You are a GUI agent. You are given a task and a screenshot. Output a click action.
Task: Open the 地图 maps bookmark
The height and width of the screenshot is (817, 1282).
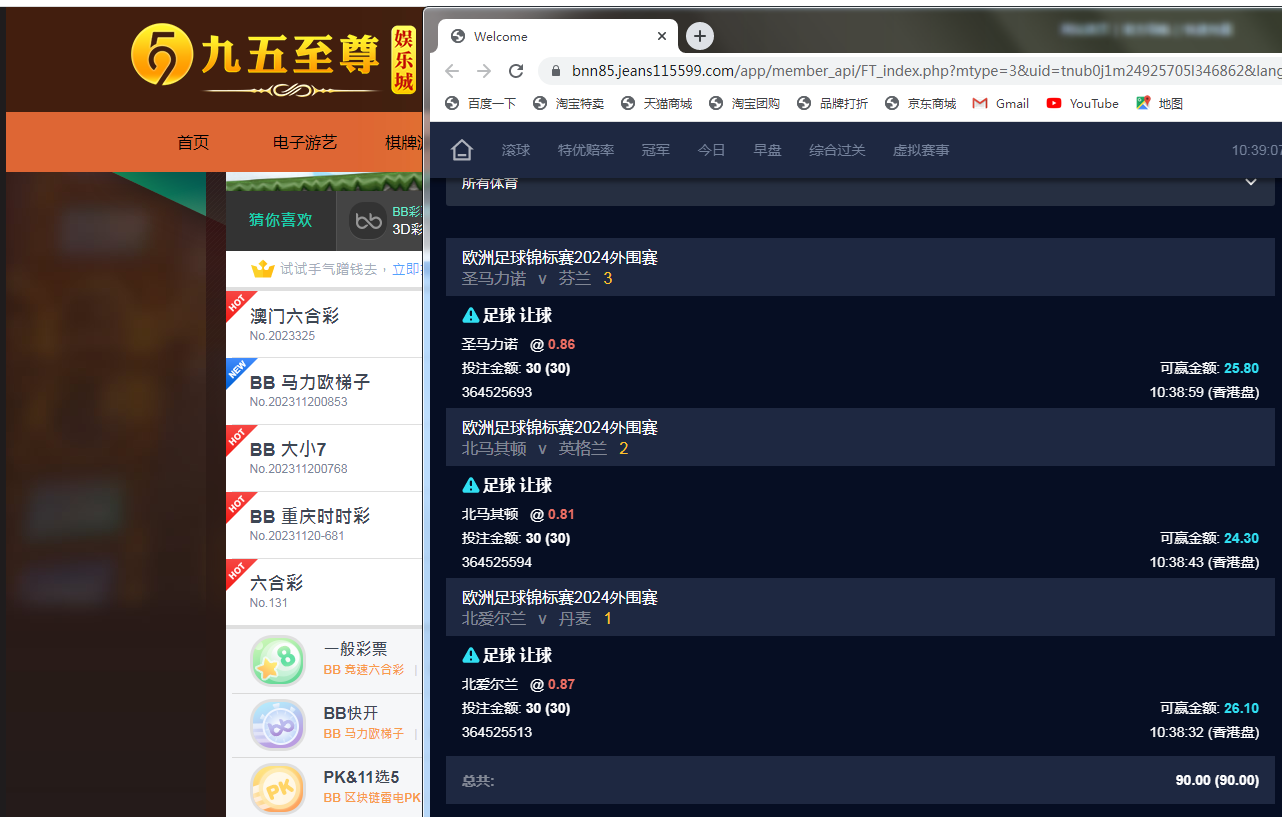(x=1159, y=103)
